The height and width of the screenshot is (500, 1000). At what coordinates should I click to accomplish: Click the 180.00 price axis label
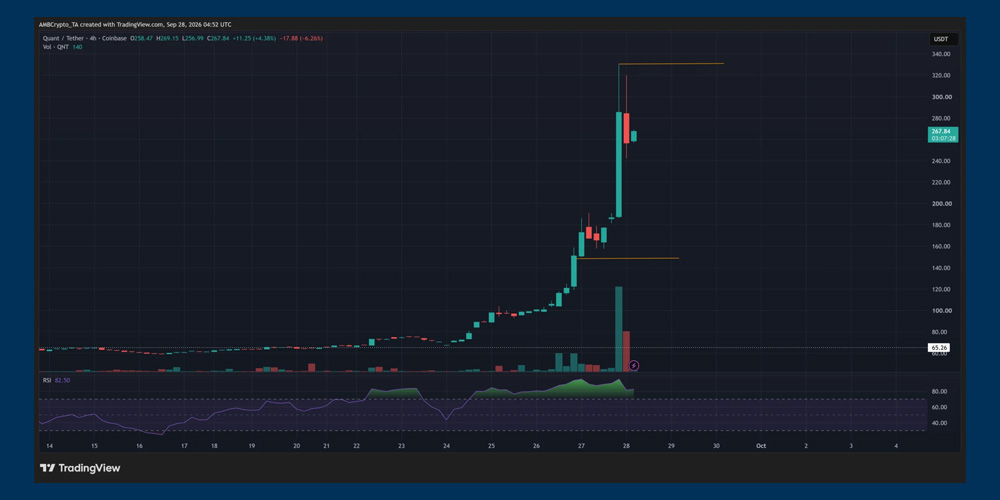coord(941,225)
